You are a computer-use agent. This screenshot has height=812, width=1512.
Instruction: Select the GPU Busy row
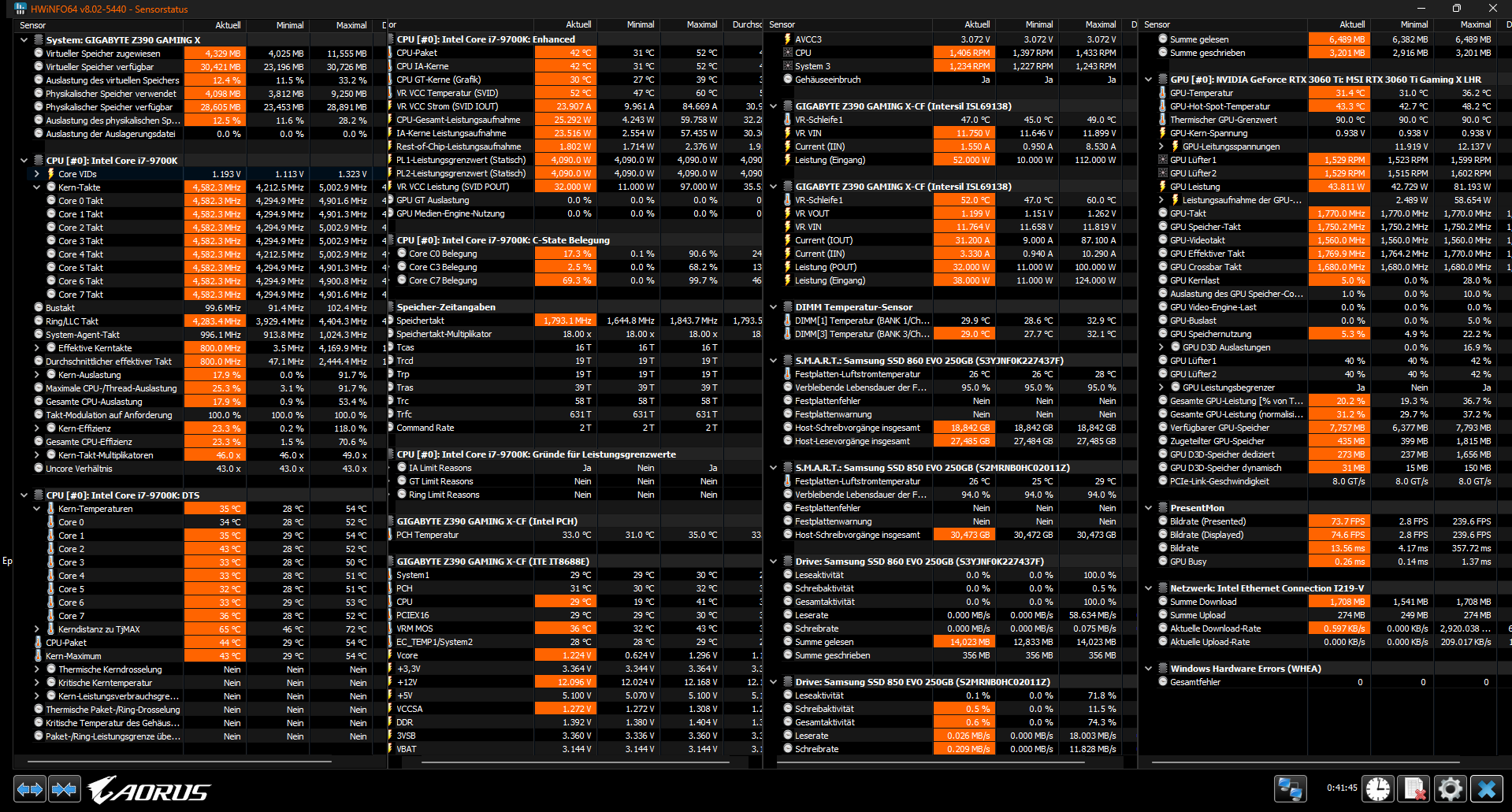1325,562
